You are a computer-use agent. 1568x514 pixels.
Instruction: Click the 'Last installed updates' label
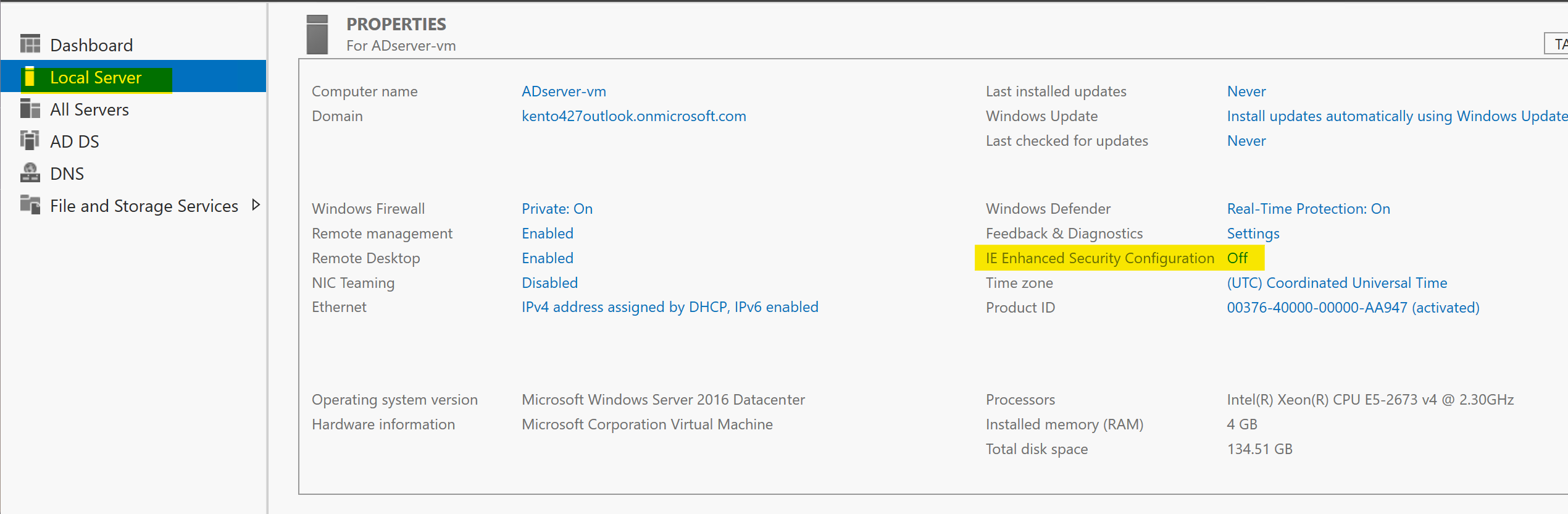1056,91
